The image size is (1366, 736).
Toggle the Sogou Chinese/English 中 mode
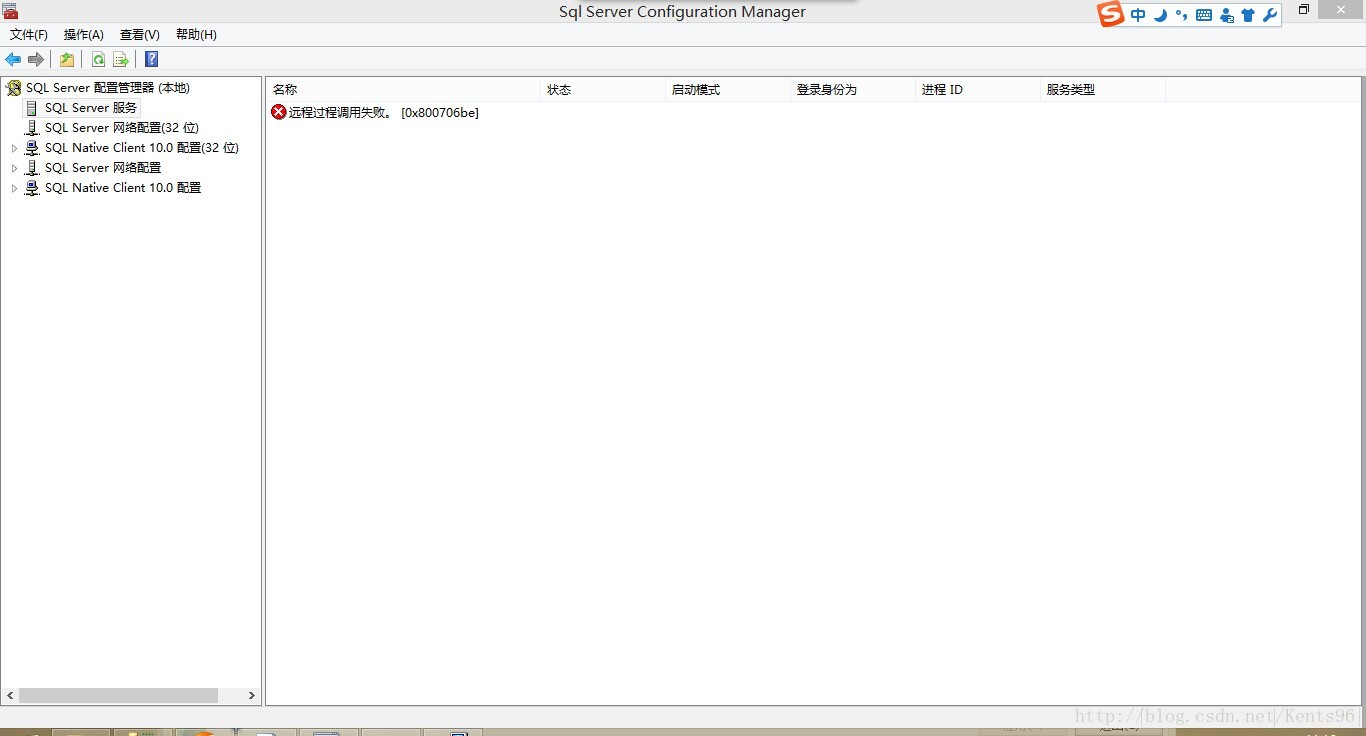pyautogui.click(x=1138, y=15)
